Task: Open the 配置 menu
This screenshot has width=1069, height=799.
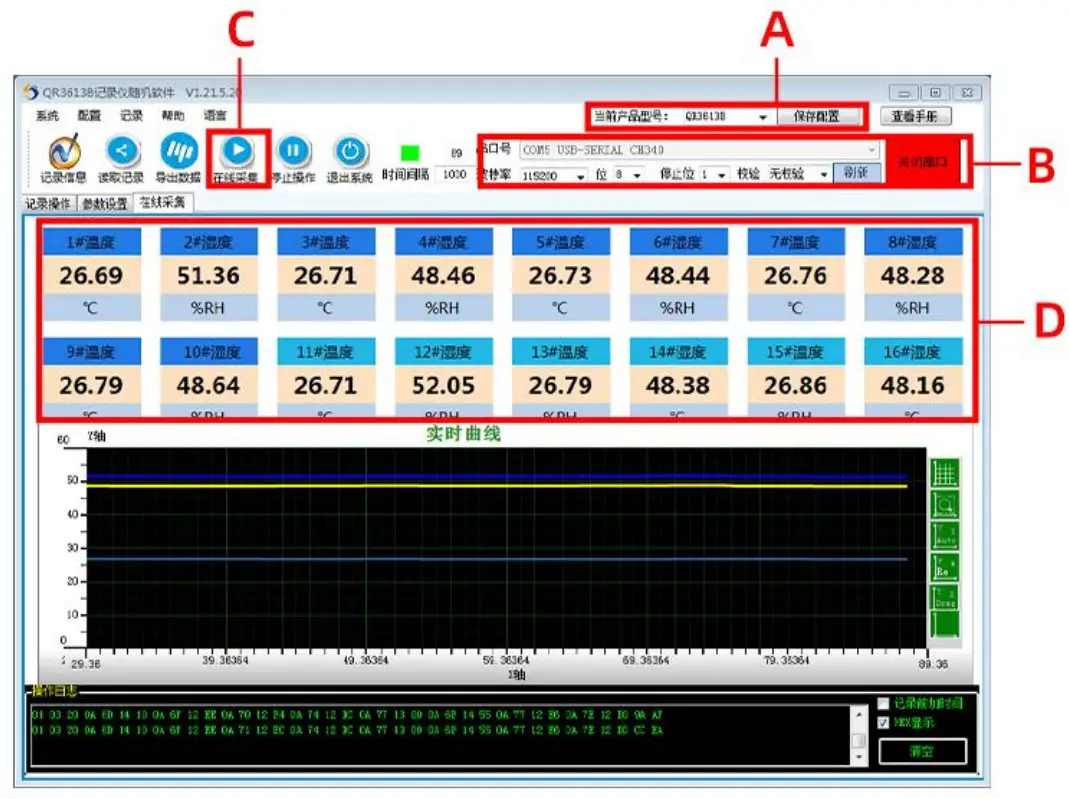Action: pos(89,115)
